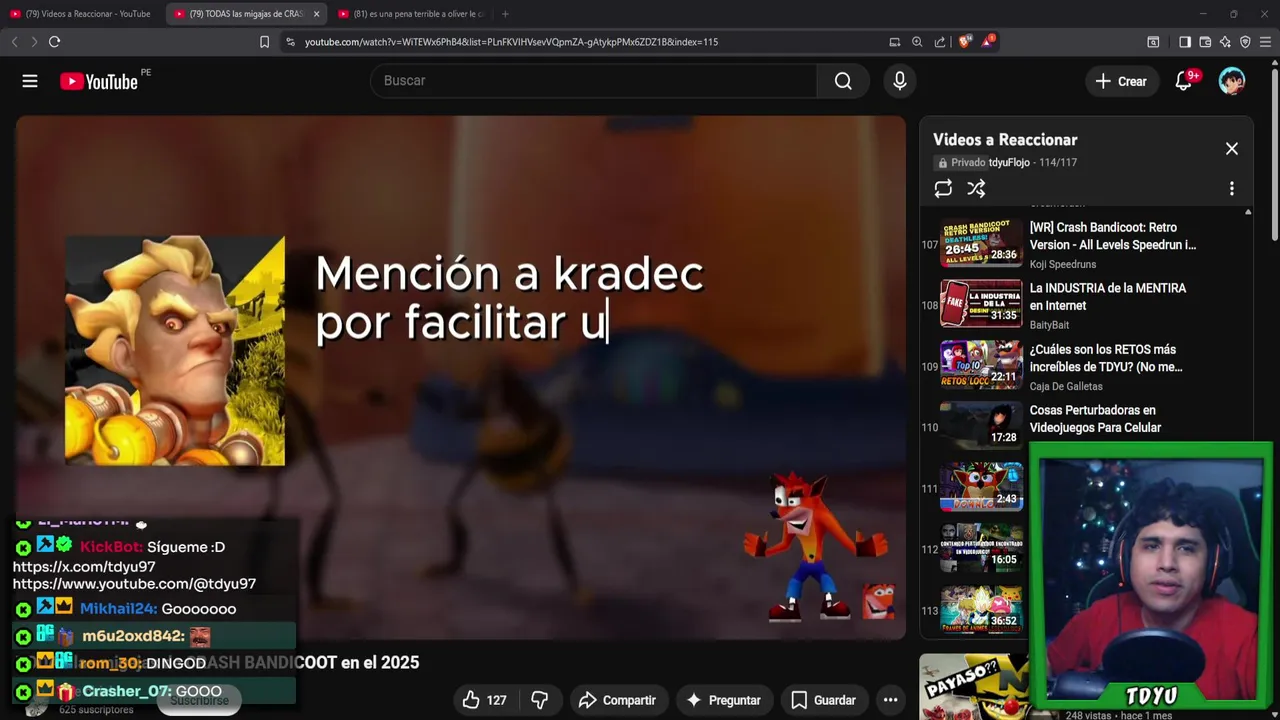Open playlist item 111 thumbnail

tap(981, 487)
